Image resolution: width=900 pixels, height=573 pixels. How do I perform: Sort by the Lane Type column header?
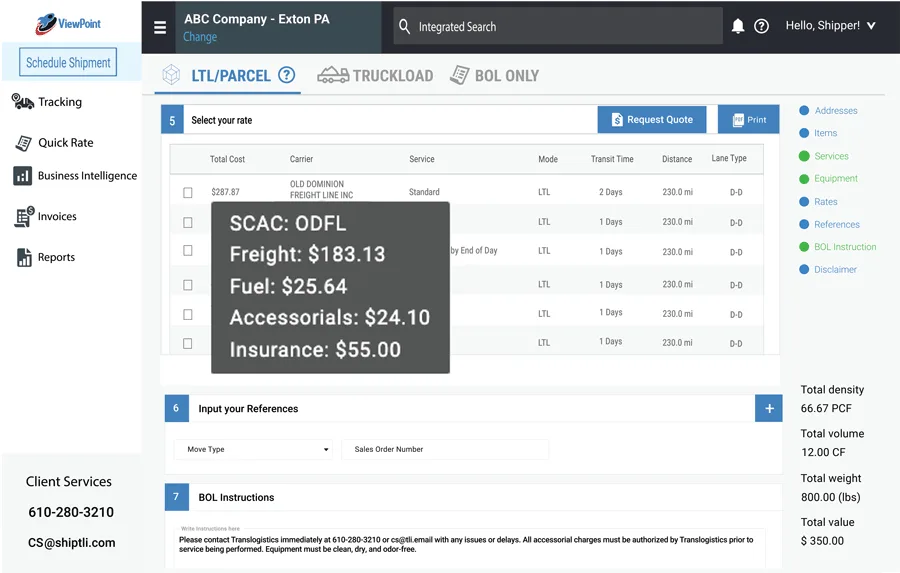coord(729,158)
